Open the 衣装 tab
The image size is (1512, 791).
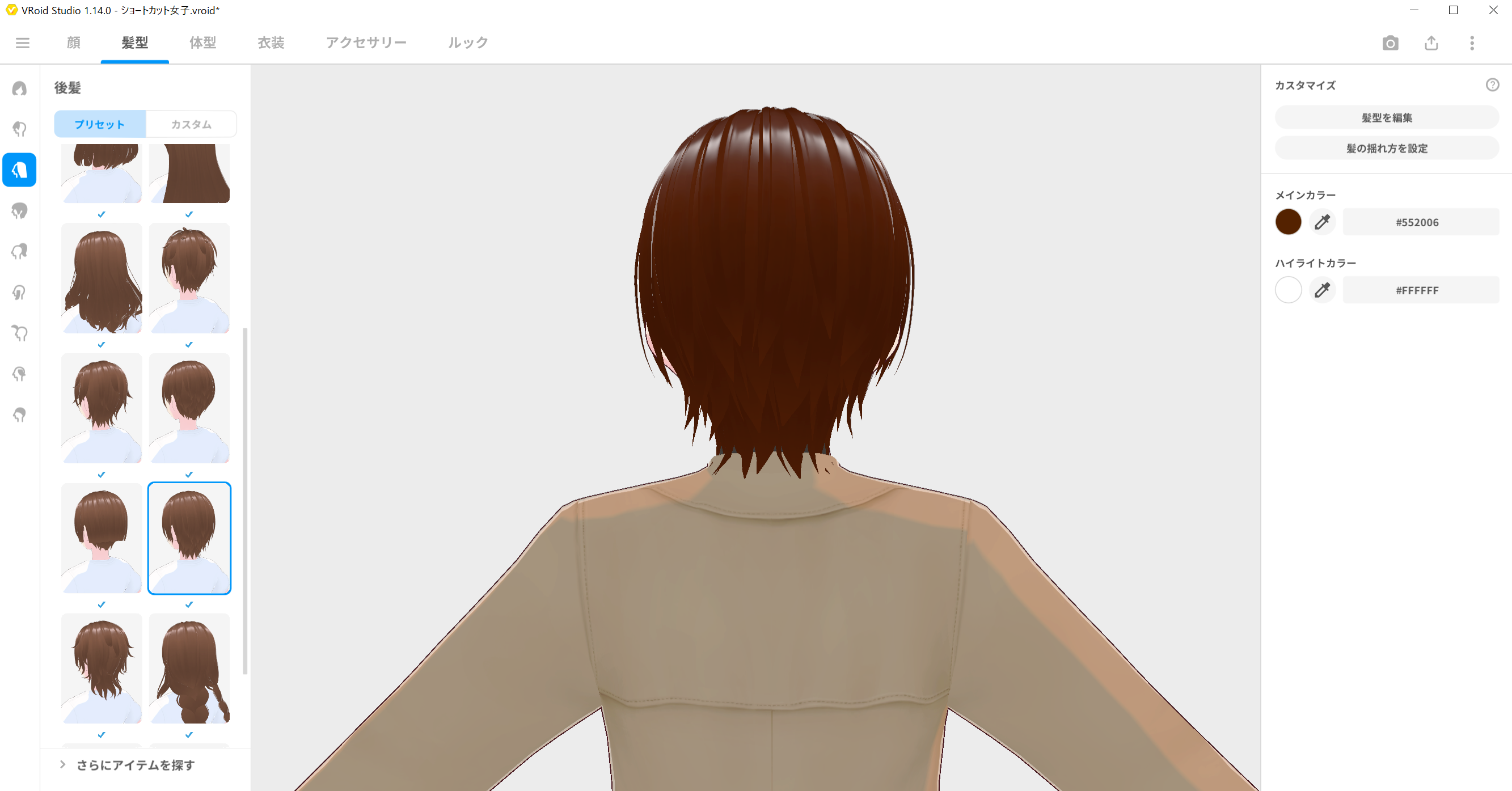coord(271,43)
